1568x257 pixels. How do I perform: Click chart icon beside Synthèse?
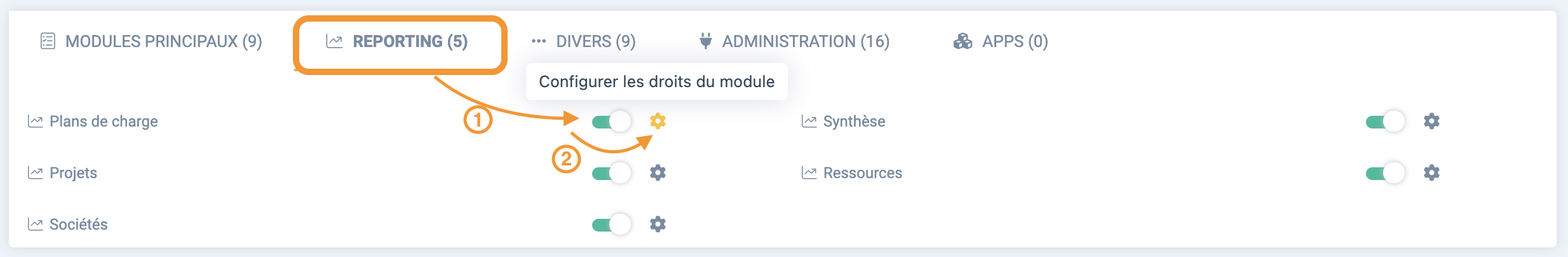[x=809, y=121]
